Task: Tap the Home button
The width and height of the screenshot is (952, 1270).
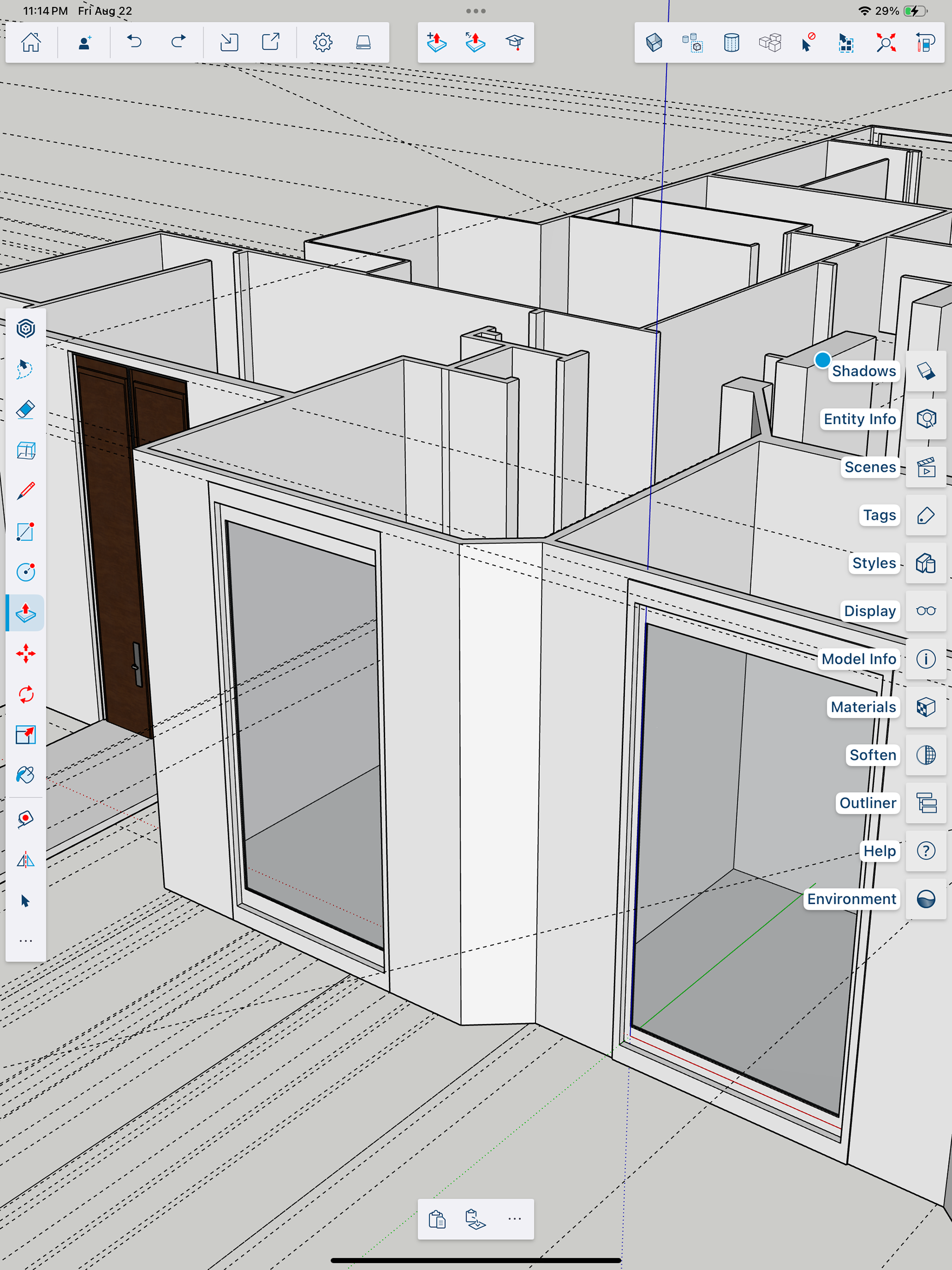Action: pyautogui.click(x=31, y=42)
